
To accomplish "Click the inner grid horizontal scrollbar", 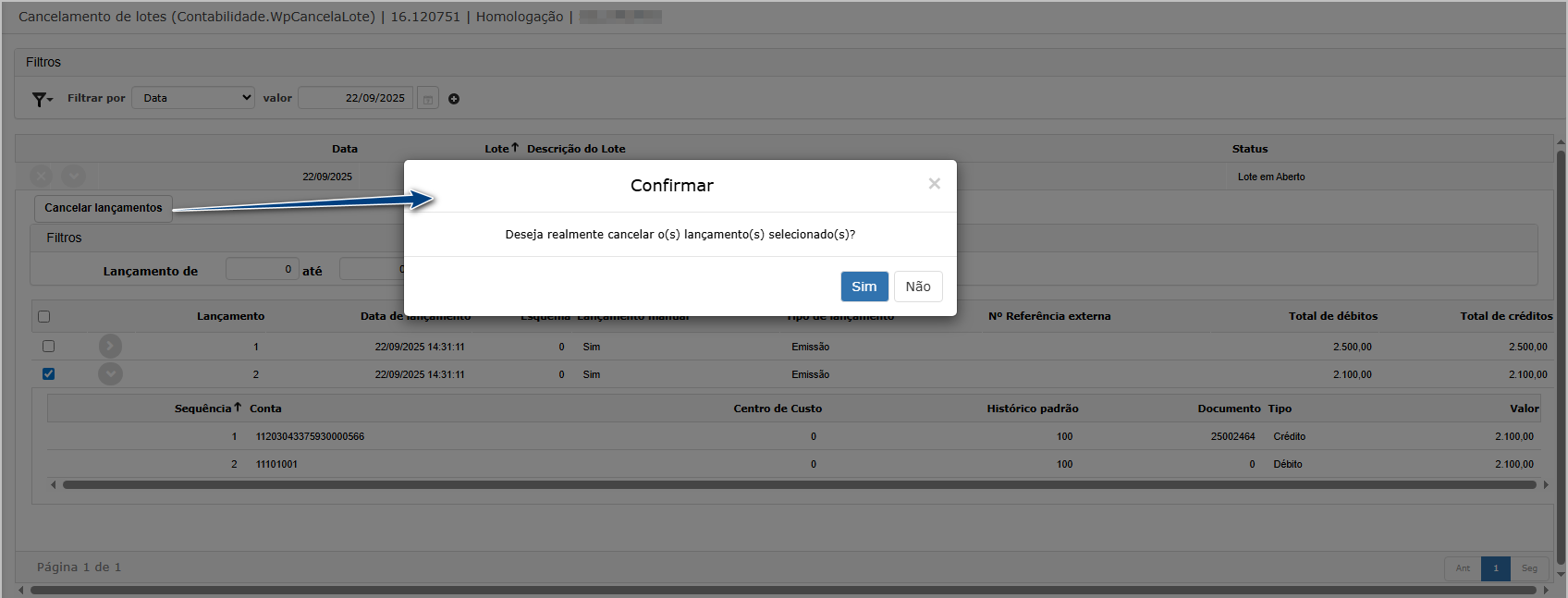I will [x=799, y=484].
